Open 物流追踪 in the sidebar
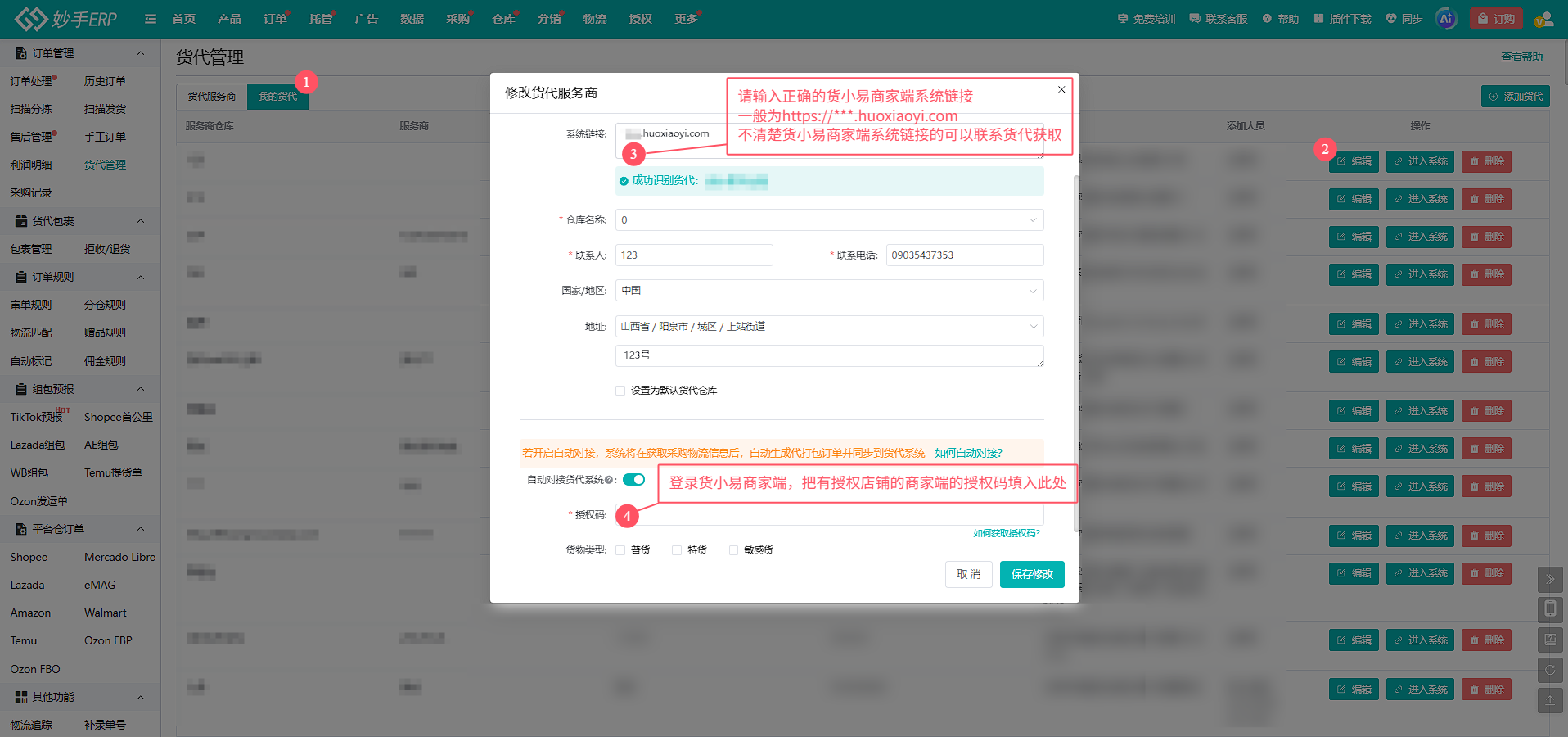The height and width of the screenshot is (737, 1568). pos(31,725)
